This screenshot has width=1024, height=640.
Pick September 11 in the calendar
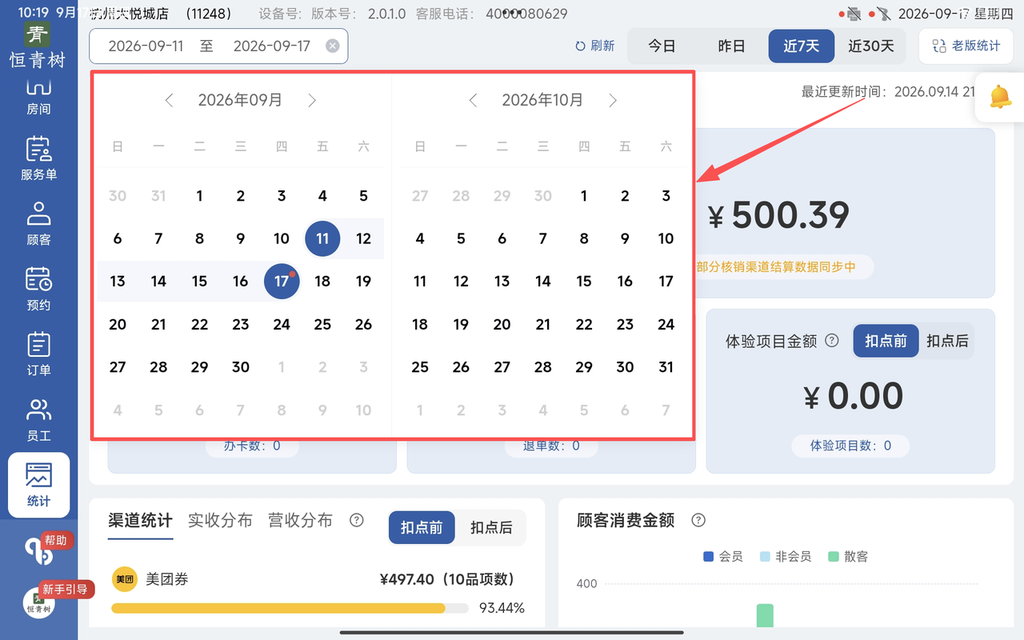point(323,238)
